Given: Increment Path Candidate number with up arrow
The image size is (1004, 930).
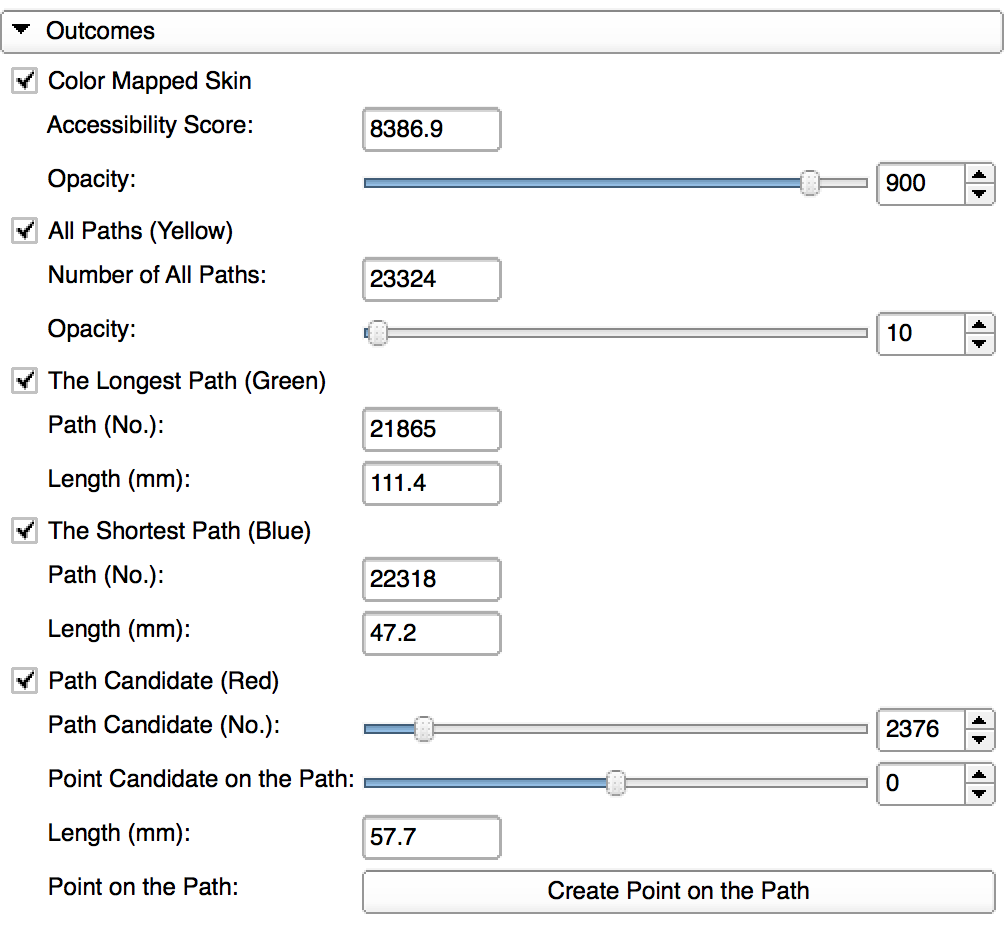Looking at the screenshot, I should [980, 719].
